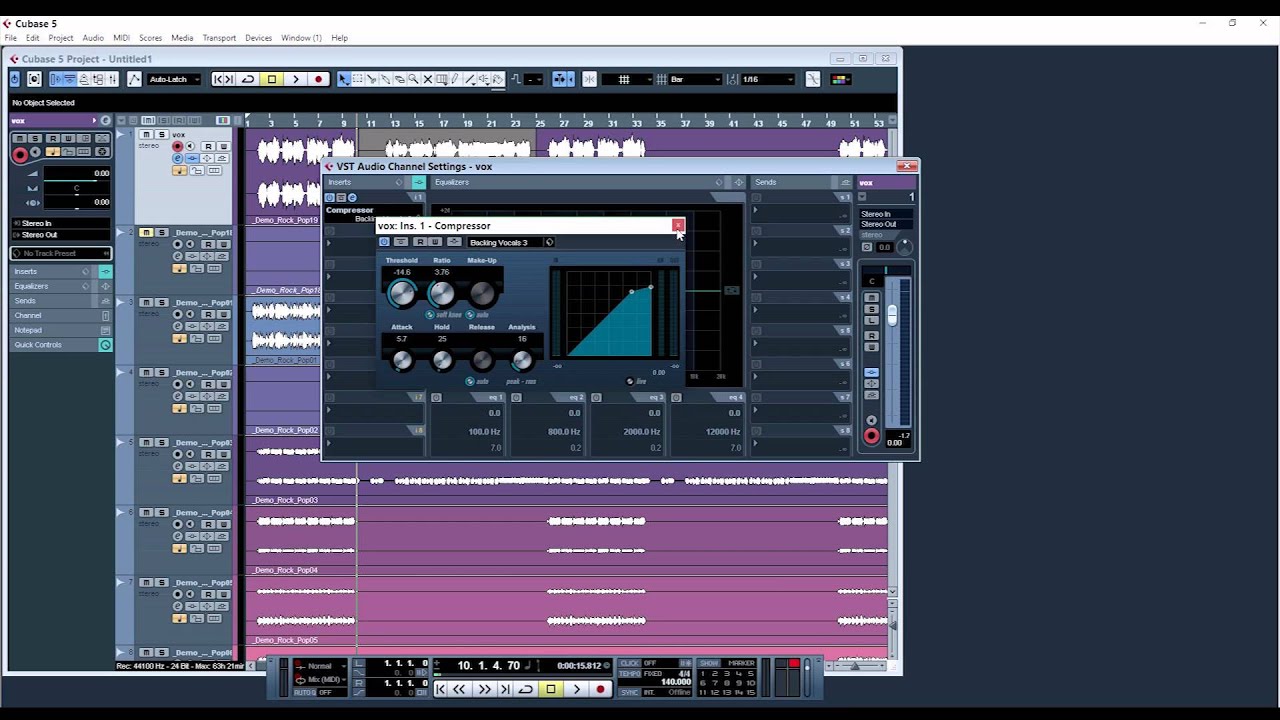1280x720 pixels.
Task: Toggle the compressor bypass power button
Action: [x=384, y=242]
